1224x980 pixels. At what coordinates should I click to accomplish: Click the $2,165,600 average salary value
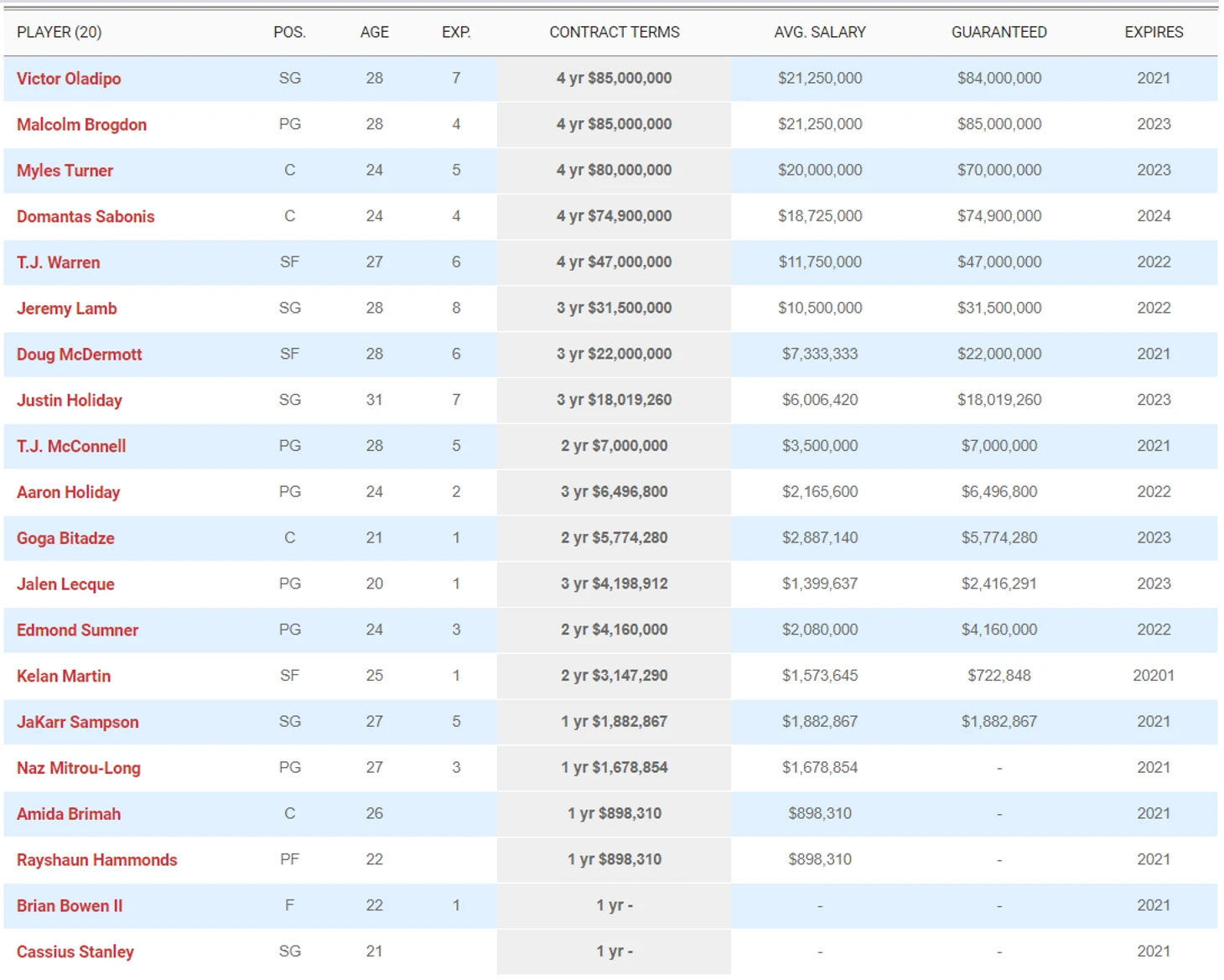pyautogui.click(x=820, y=492)
